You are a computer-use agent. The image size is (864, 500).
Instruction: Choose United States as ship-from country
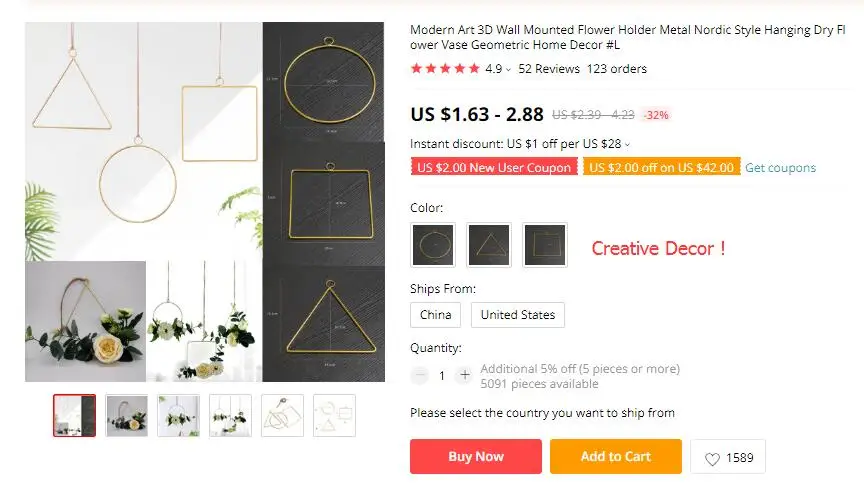click(517, 315)
